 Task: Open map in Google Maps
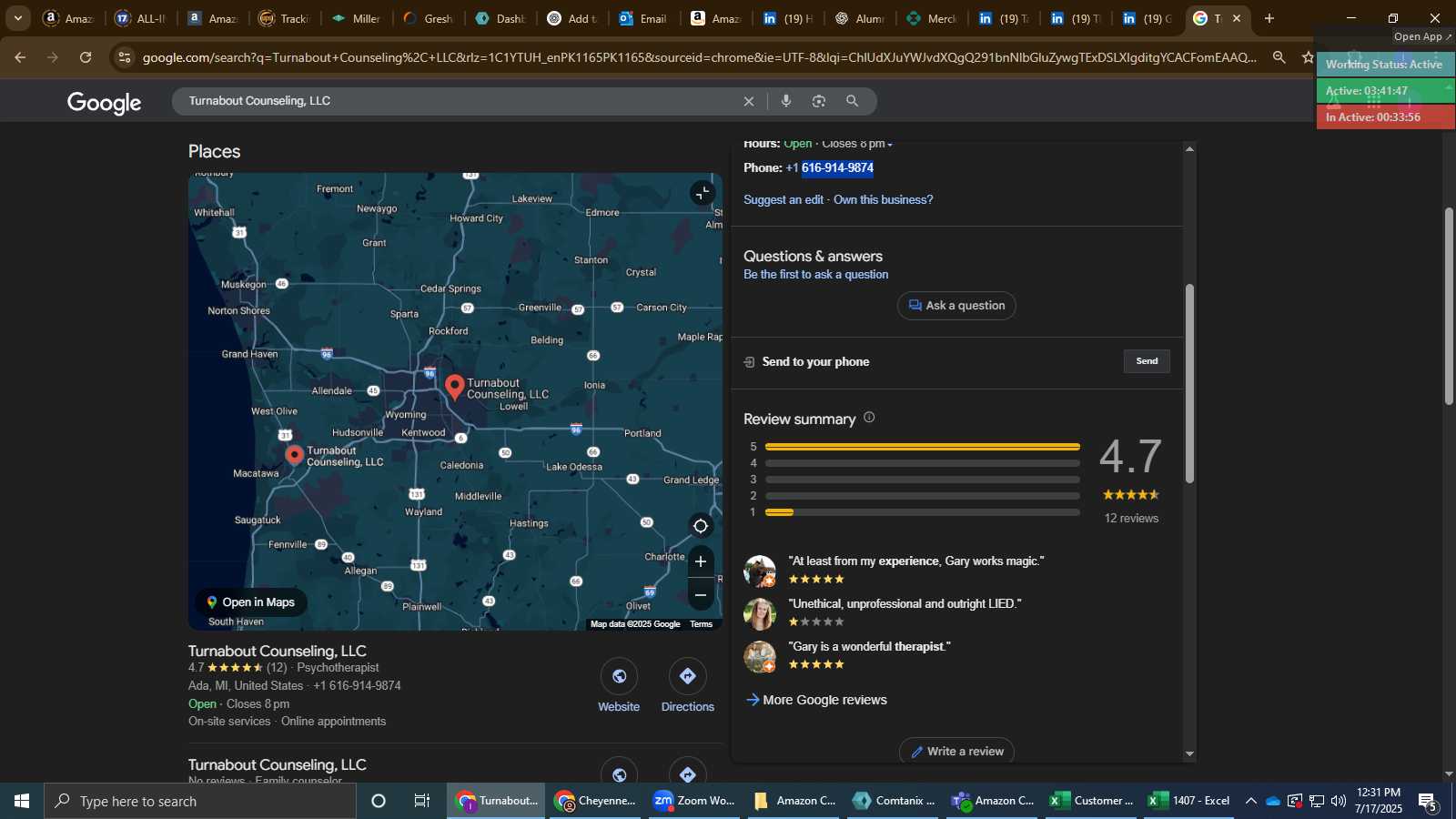point(251,602)
